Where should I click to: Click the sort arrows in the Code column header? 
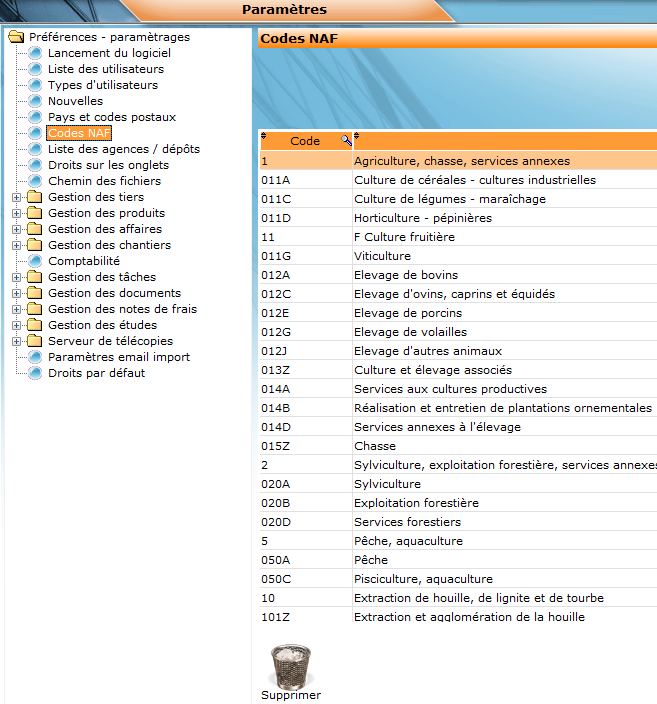[x=264, y=136]
